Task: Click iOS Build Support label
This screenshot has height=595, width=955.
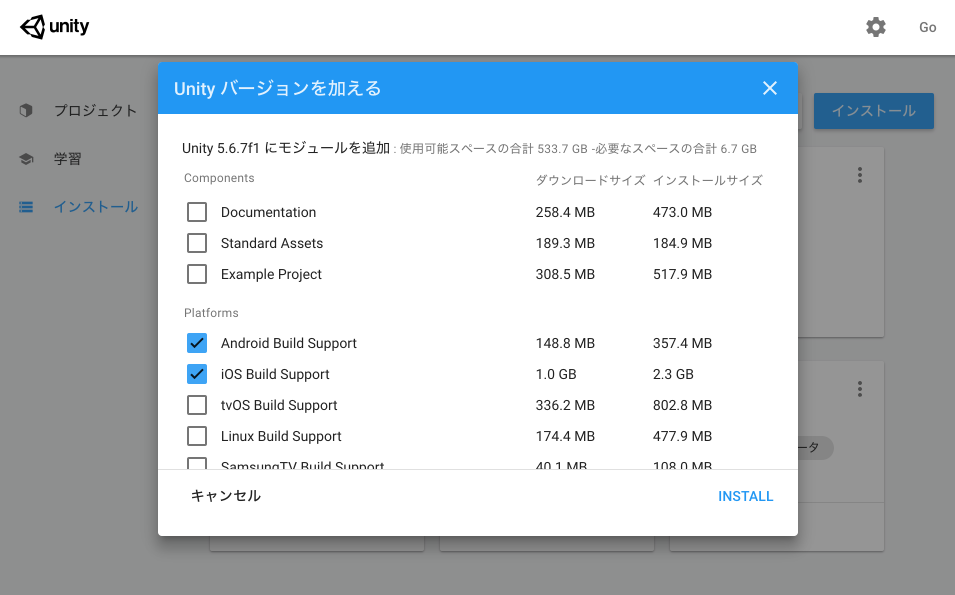Action: coord(275,374)
